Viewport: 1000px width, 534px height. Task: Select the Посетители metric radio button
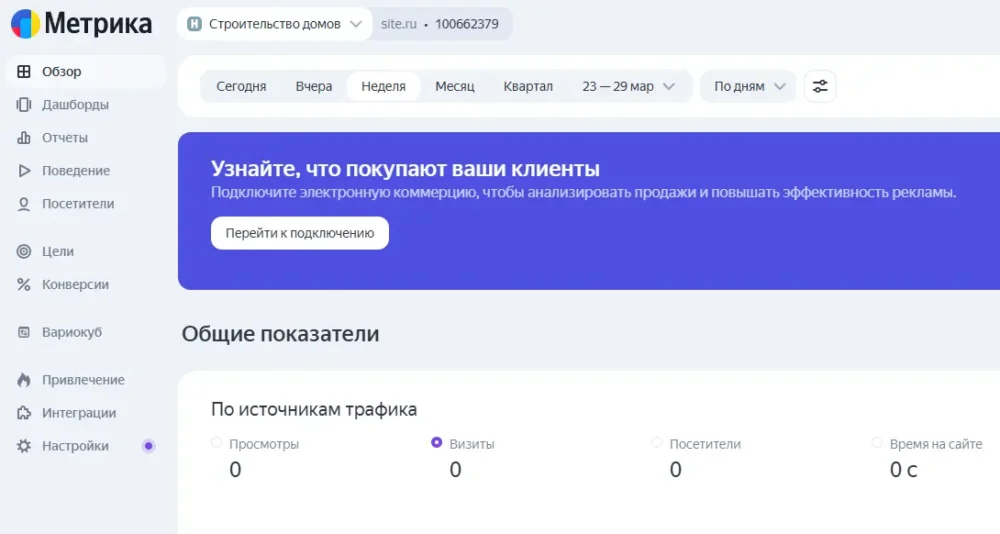657,443
